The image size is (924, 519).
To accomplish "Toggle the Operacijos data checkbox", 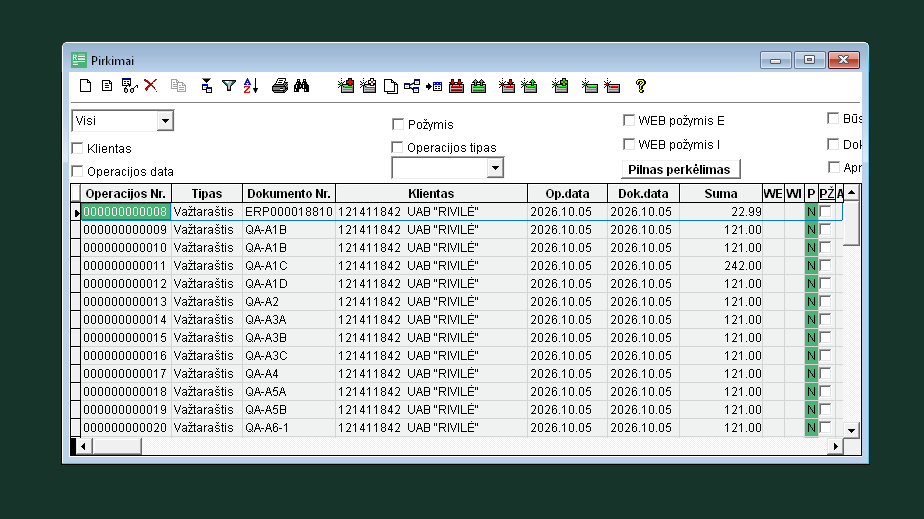I will (77, 171).
